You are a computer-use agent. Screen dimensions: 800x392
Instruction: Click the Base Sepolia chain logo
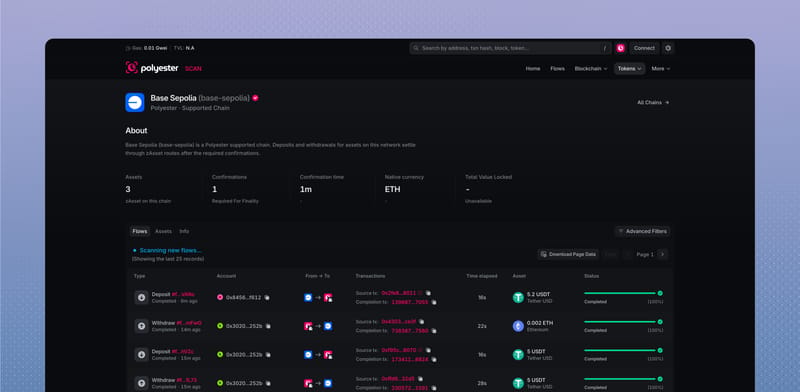click(x=135, y=102)
